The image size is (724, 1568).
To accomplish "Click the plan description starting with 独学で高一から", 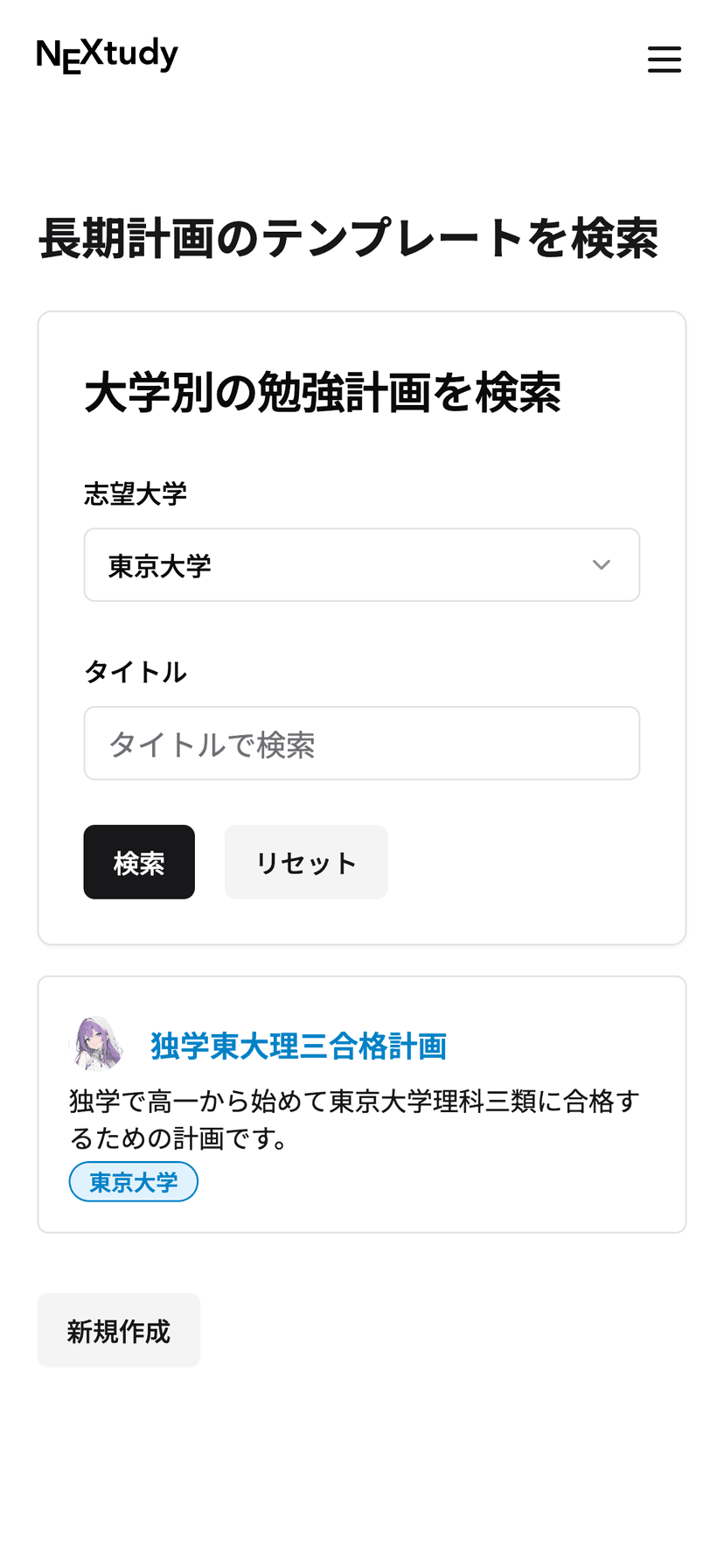I will click(354, 1119).
